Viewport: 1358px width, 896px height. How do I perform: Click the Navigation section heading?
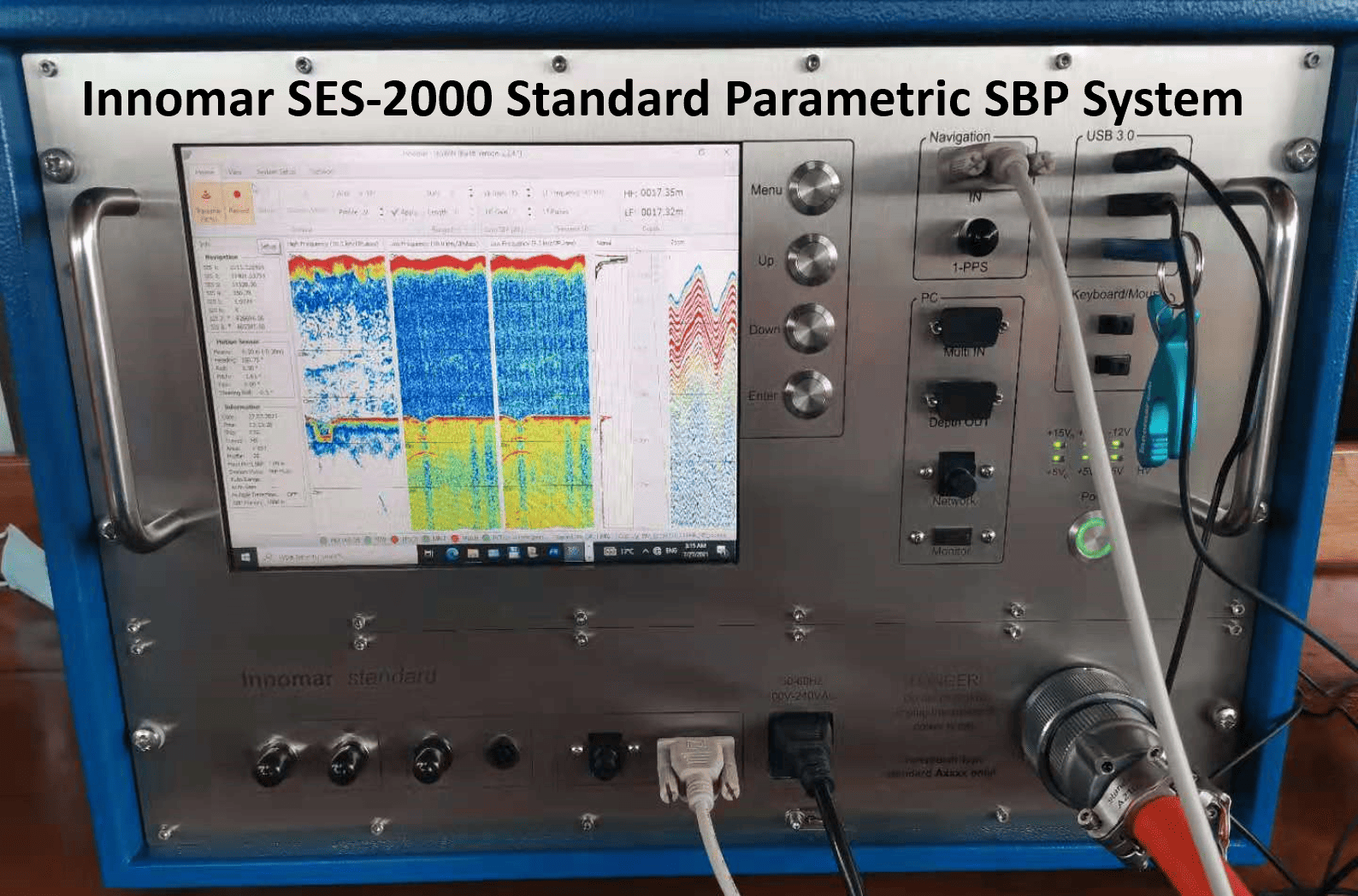[x=222, y=257]
